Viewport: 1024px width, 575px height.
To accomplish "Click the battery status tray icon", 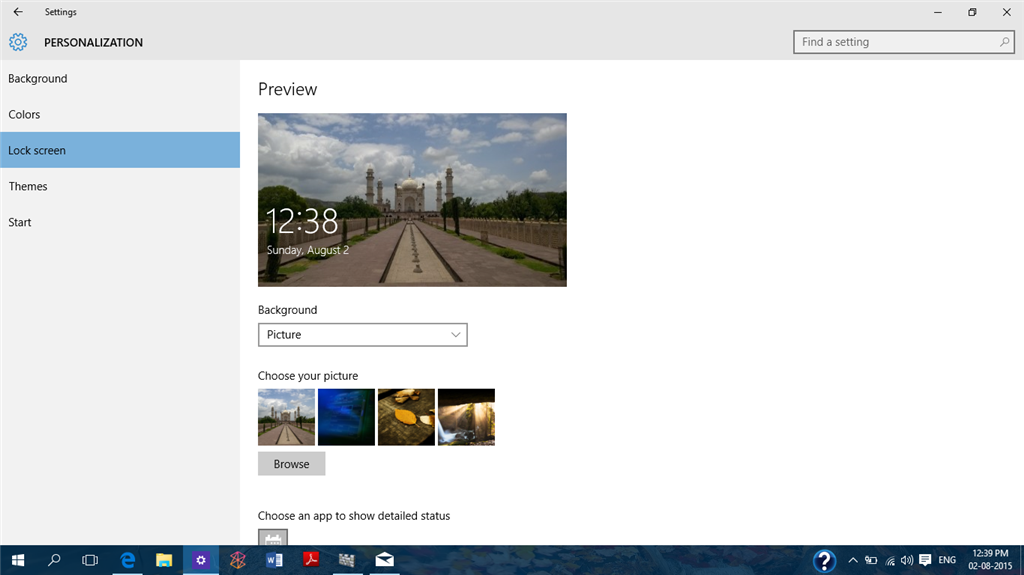I will point(871,560).
